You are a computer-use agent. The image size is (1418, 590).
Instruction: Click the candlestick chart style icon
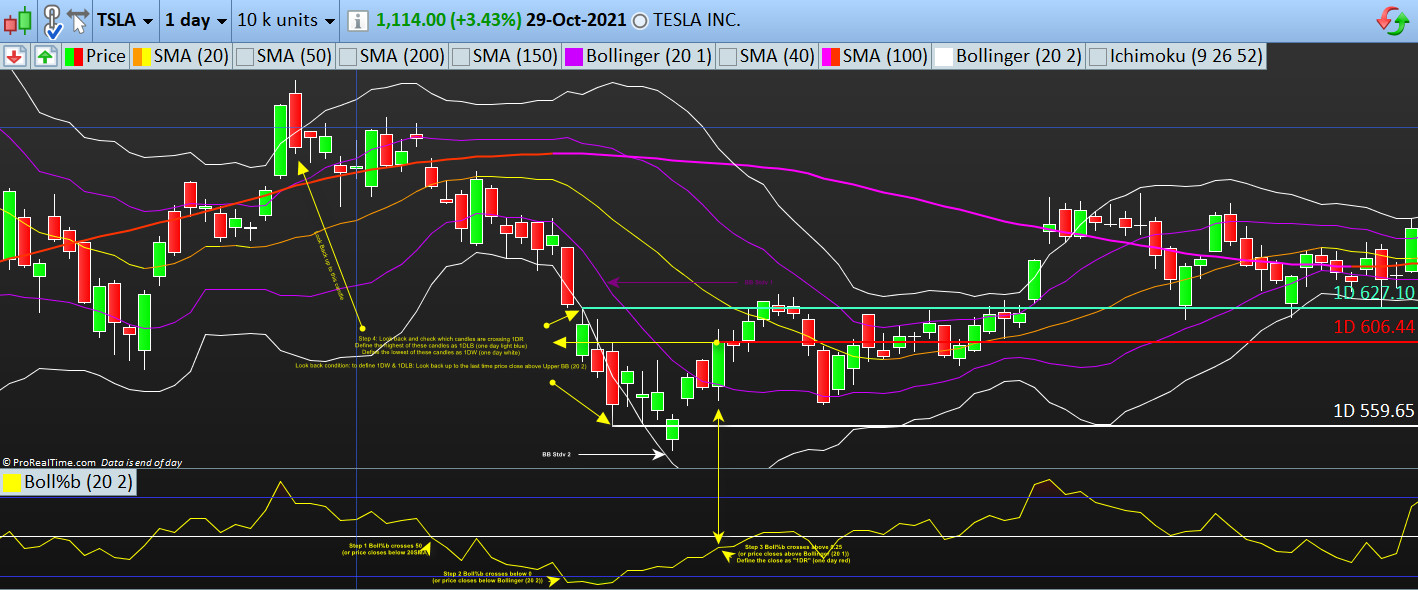point(18,20)
